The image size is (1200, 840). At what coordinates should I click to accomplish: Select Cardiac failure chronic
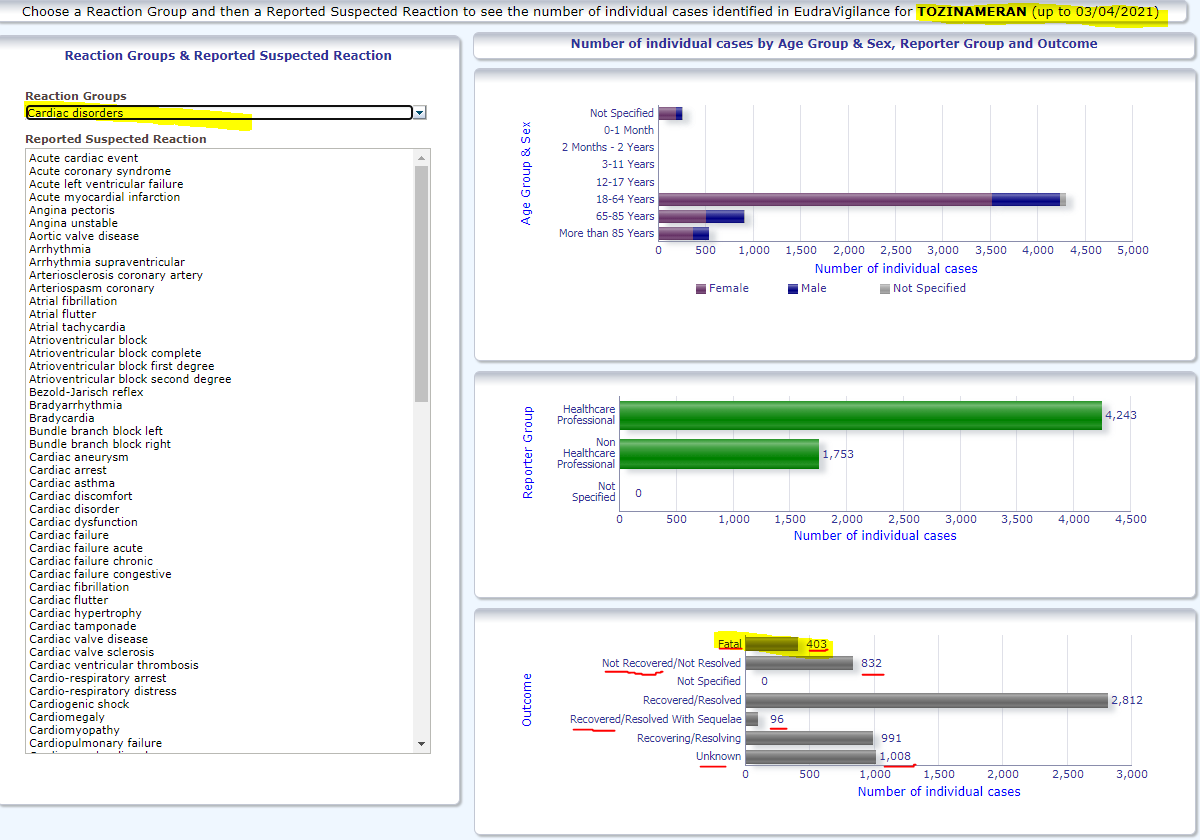click(x=91, y=561)
